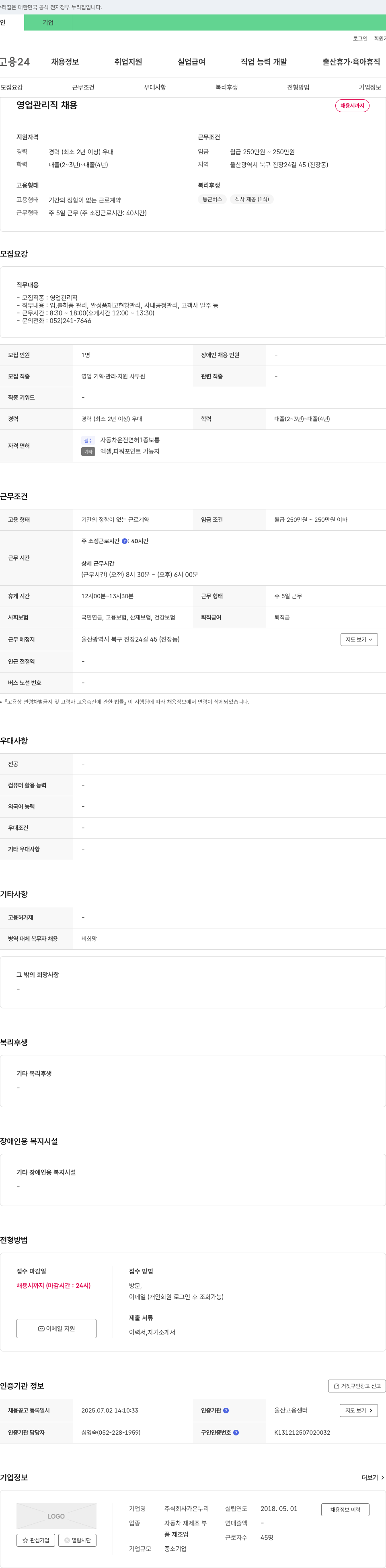Open the 출산휴가·육아휴직 menu
Screen dimensions: 386x1568
[x=351, y=61]
